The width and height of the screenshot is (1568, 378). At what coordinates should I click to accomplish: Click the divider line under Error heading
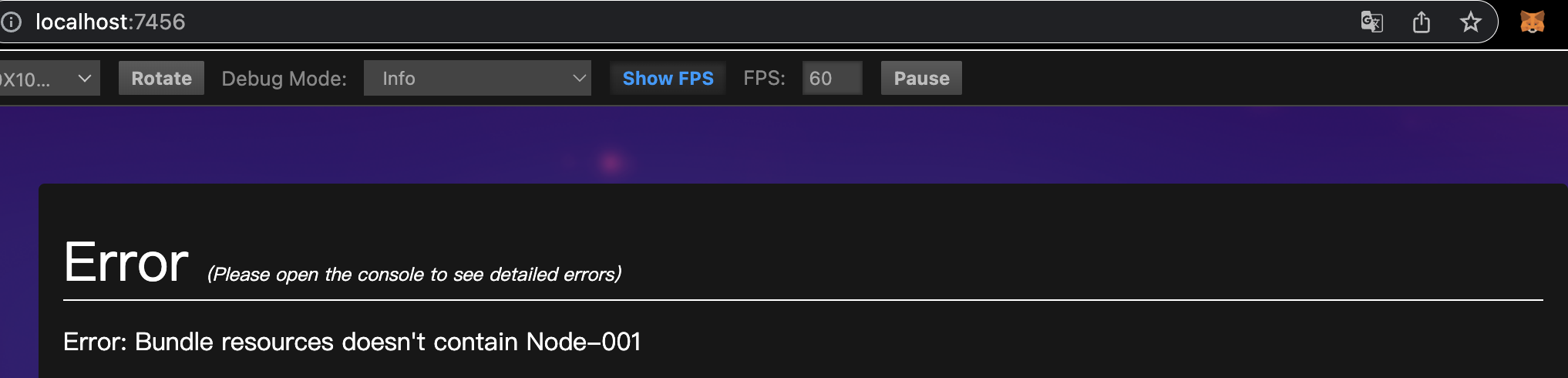click(802, 299)
